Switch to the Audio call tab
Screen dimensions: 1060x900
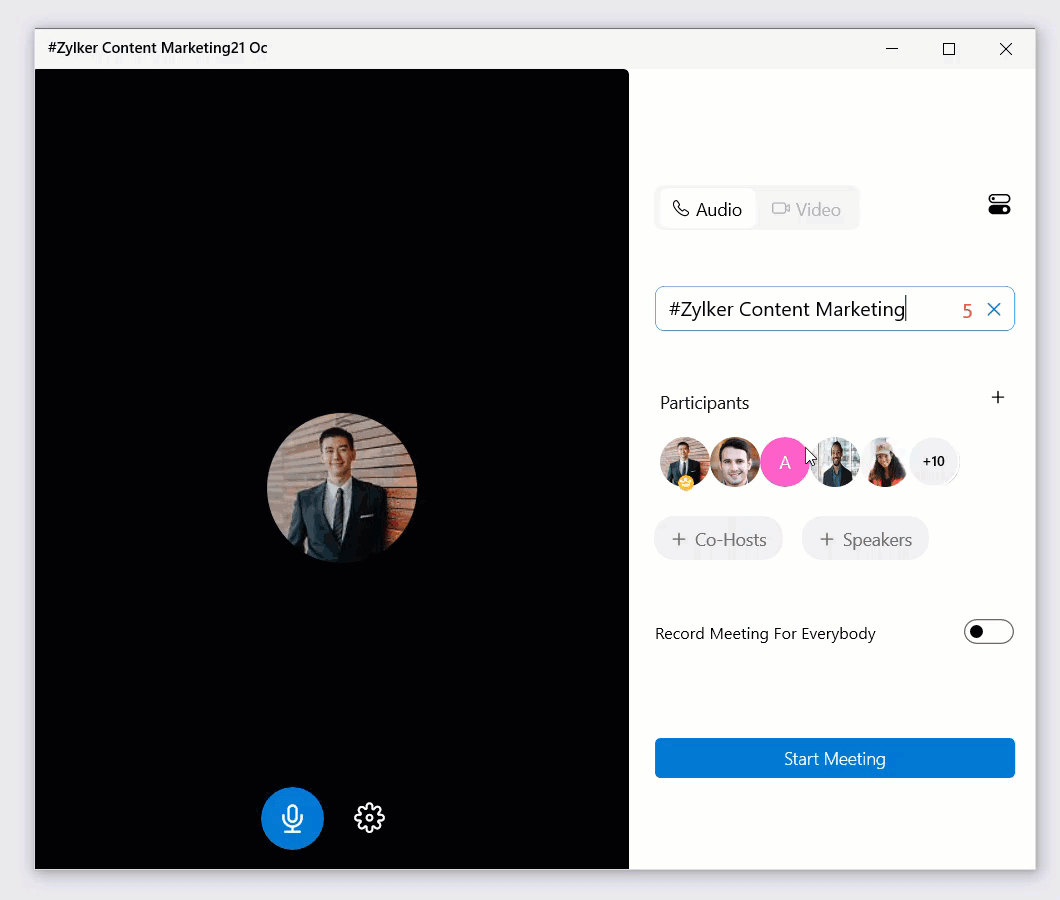707,209
